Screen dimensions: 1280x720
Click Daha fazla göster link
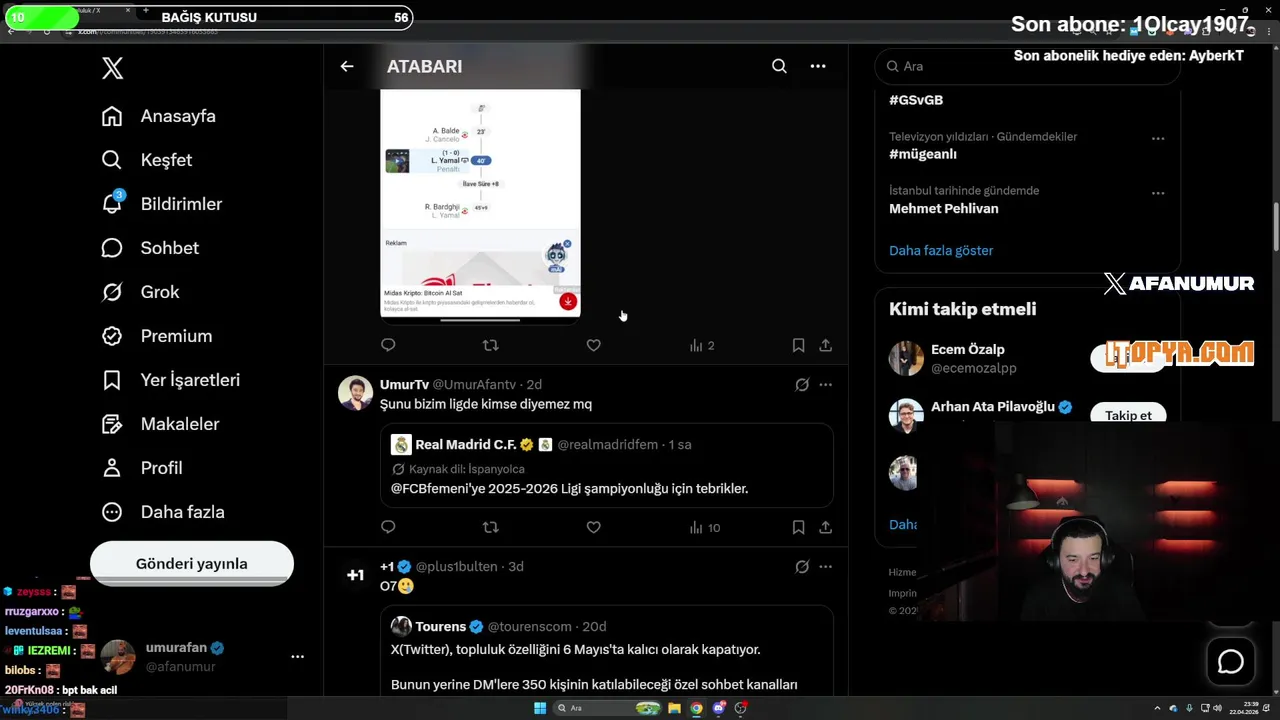coord(941,250)
